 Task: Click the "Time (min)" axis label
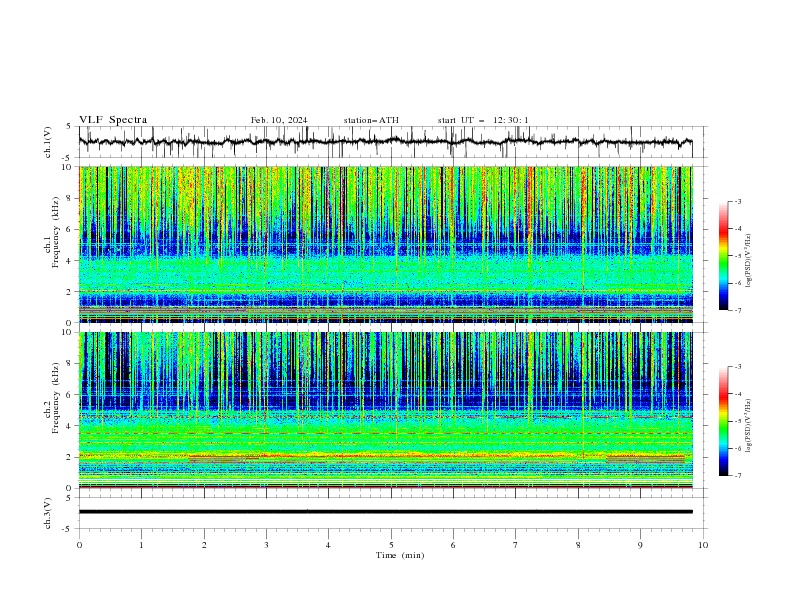click(400, 555)
